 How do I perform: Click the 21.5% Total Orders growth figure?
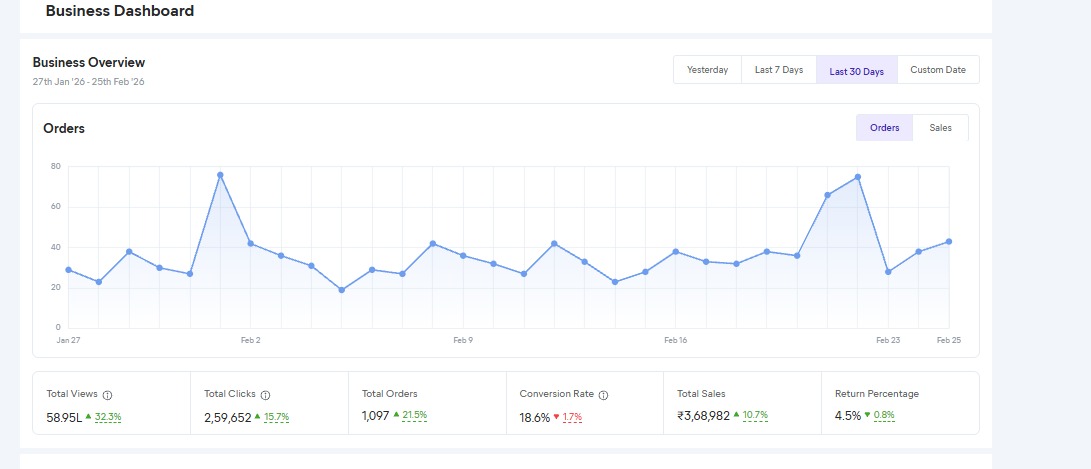414,416
